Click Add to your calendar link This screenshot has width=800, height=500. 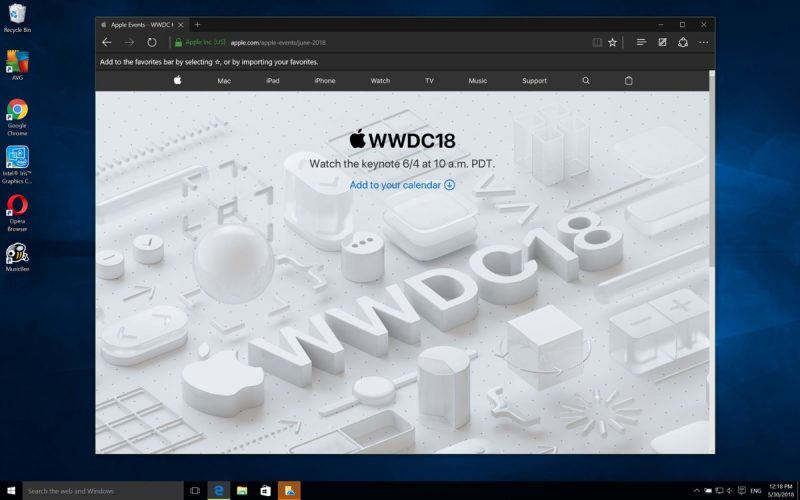coord(395,185)
